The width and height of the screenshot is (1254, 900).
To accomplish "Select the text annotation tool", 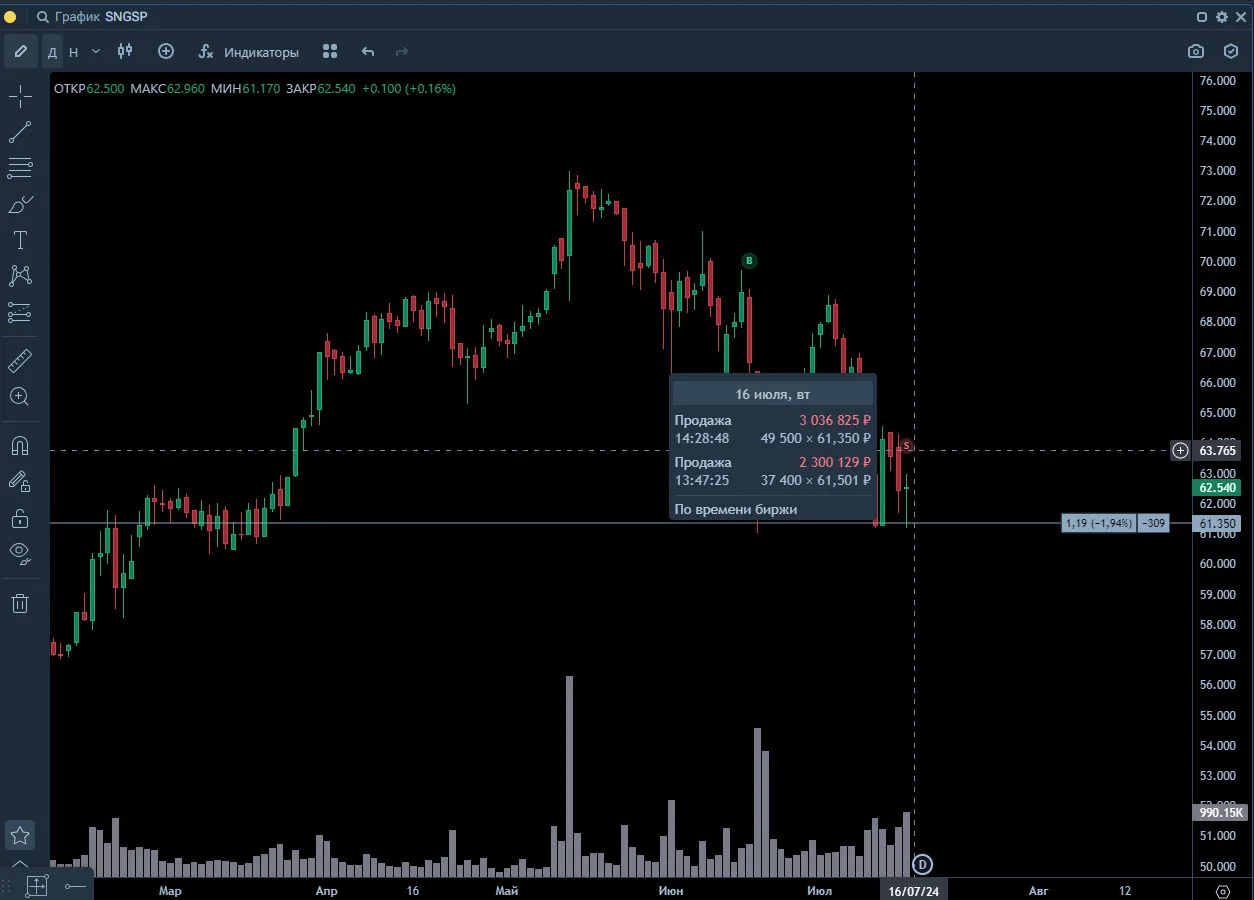I will [x=20, y=240].
